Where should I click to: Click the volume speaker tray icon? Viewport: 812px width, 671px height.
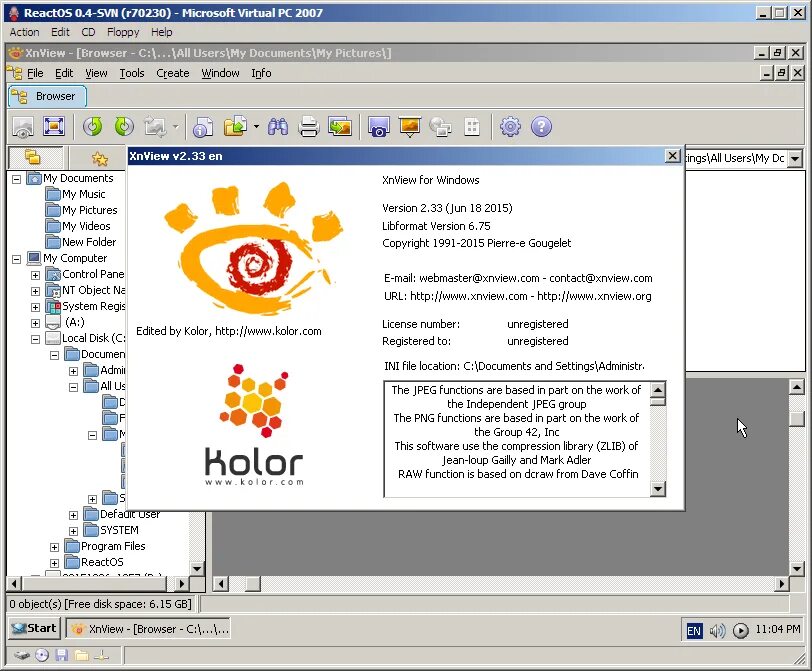(x=717, y=631)
